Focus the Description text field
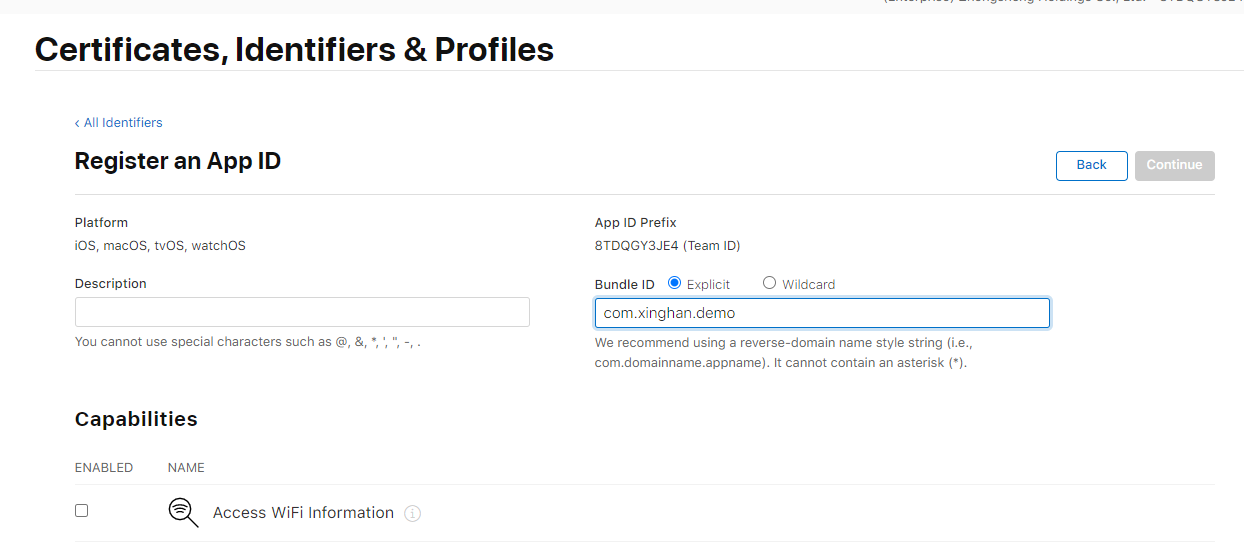 click(302, 312)
